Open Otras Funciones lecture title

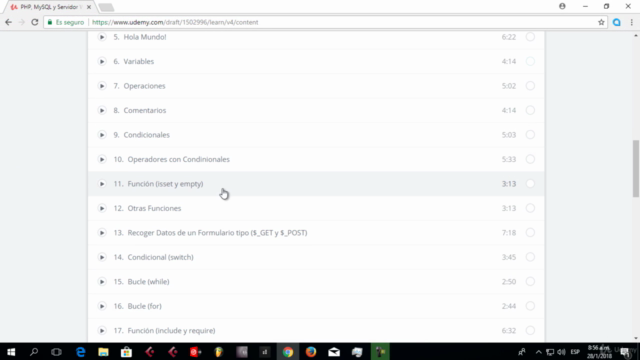[x=154, y=209]
